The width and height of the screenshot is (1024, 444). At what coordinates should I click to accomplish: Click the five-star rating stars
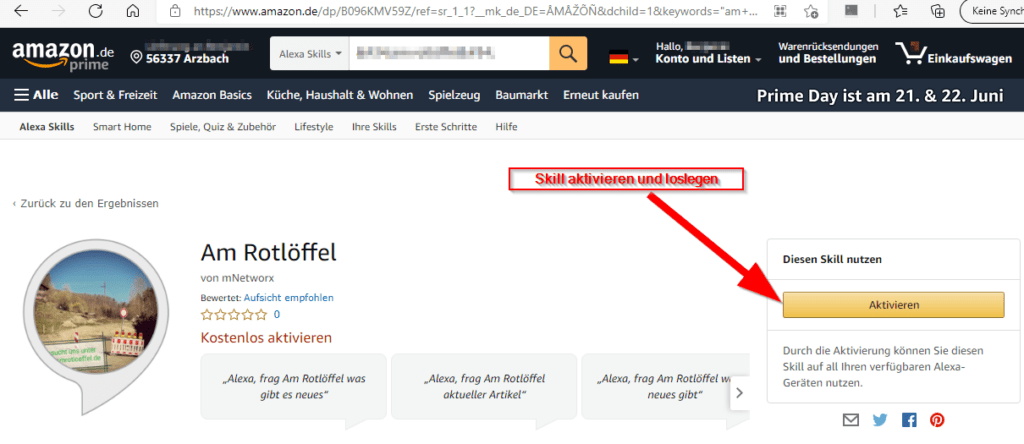[x=234, y=315]
